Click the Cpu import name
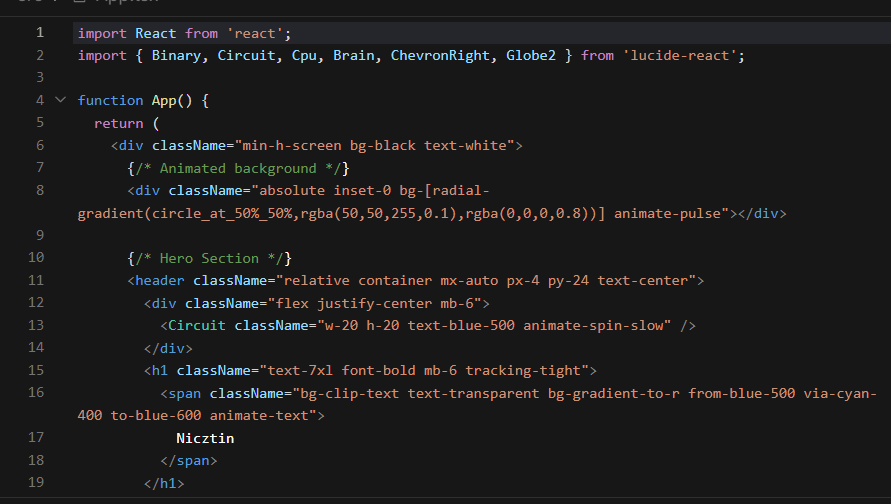 304,56
